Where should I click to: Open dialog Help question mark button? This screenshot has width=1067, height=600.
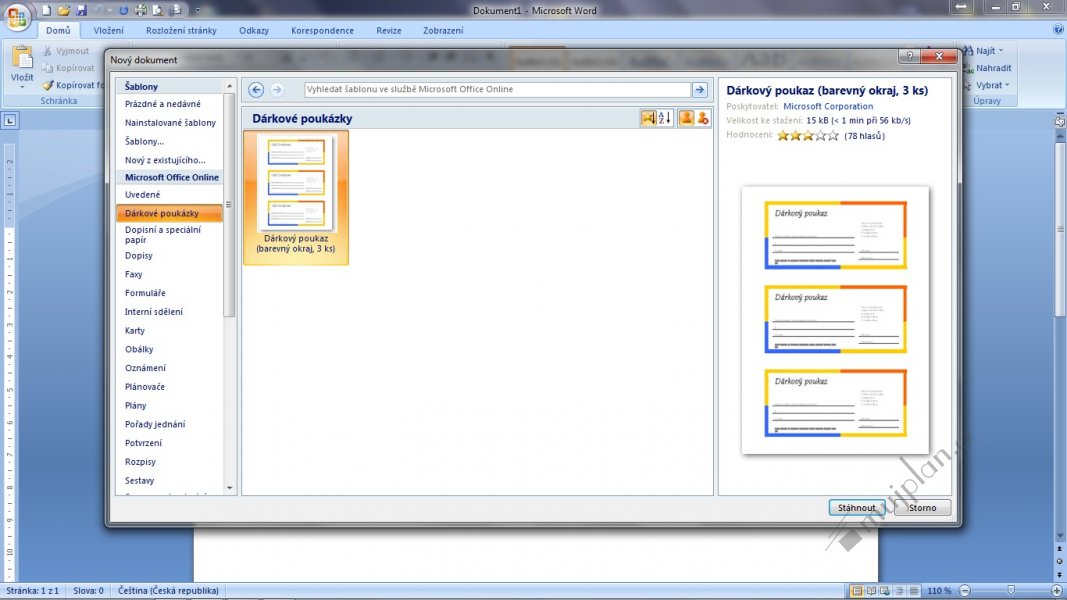tap(909, 56)
